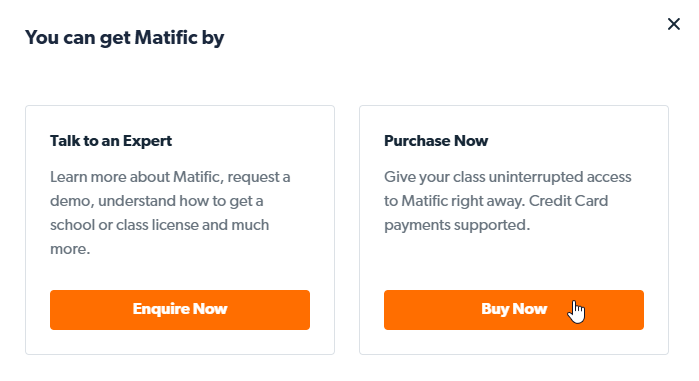Click the 'You can get Matific by' title

click(124, 38)
